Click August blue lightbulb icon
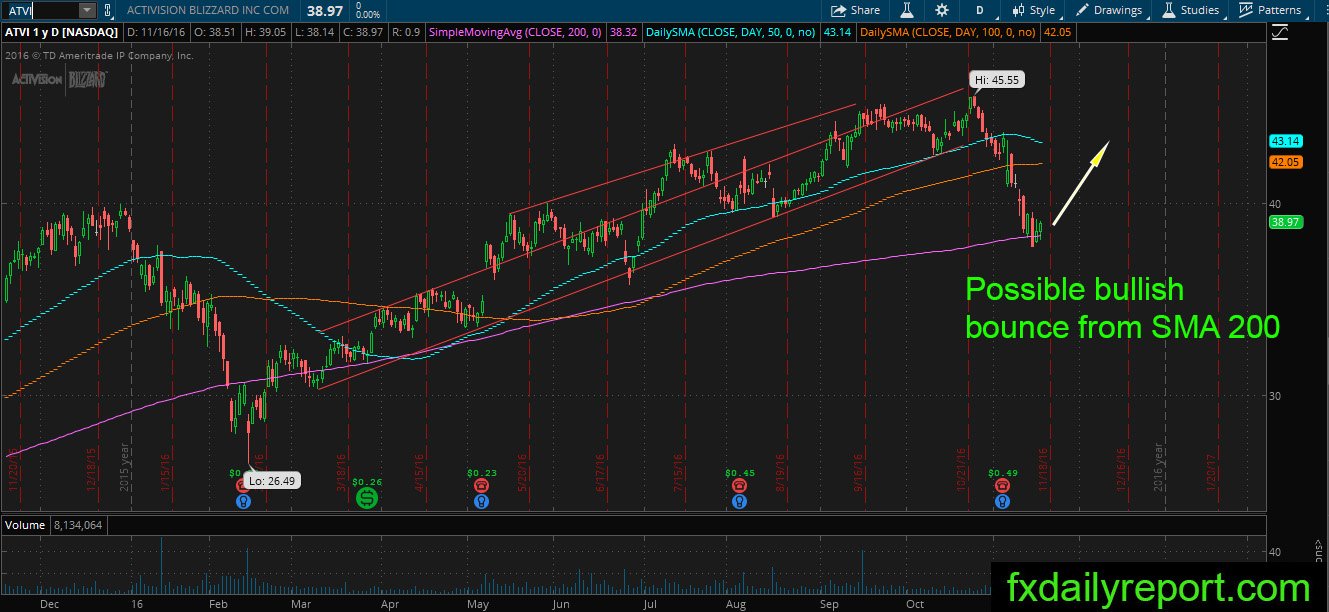Screen dimensions: 1329x612 coord(739,500)
